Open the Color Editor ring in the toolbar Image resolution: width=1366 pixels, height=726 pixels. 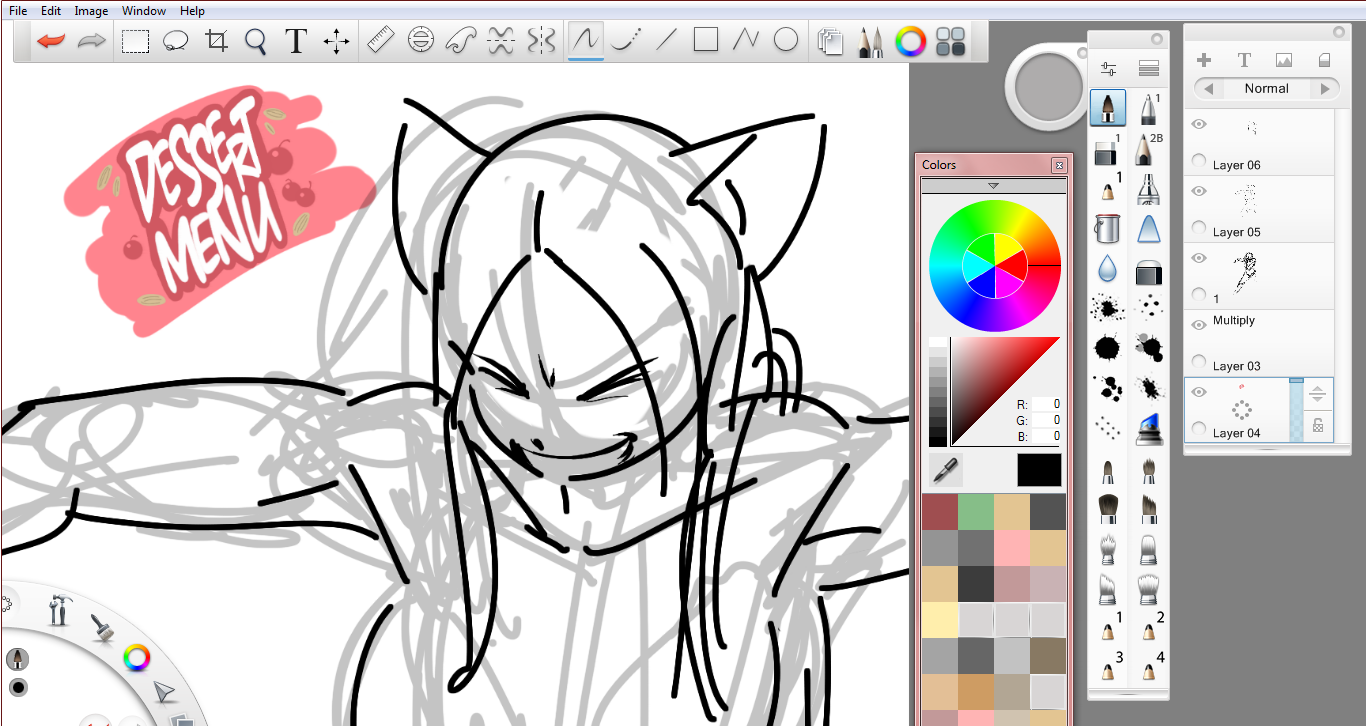pos(910,41)
